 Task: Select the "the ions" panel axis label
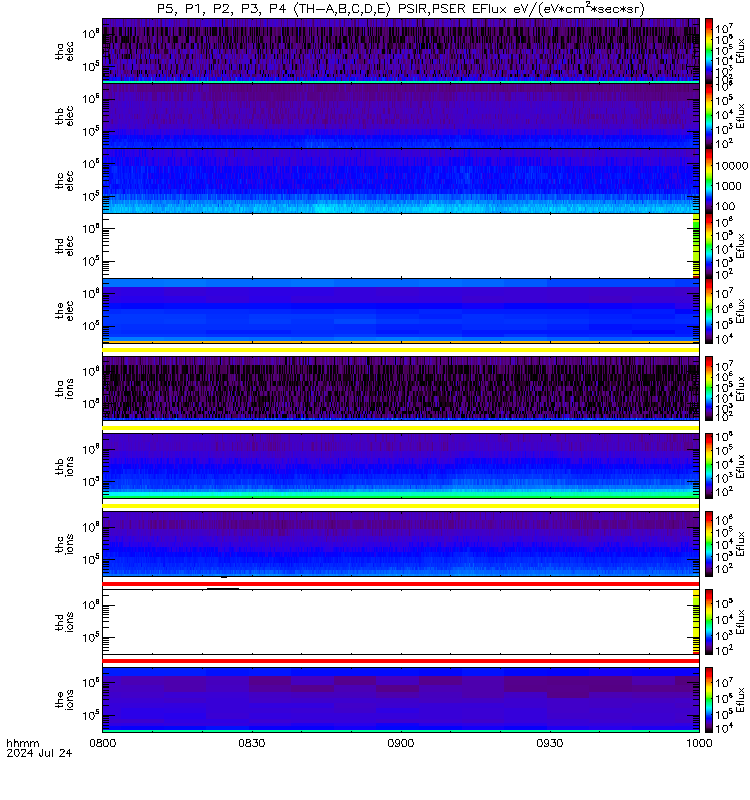point(64,699)
